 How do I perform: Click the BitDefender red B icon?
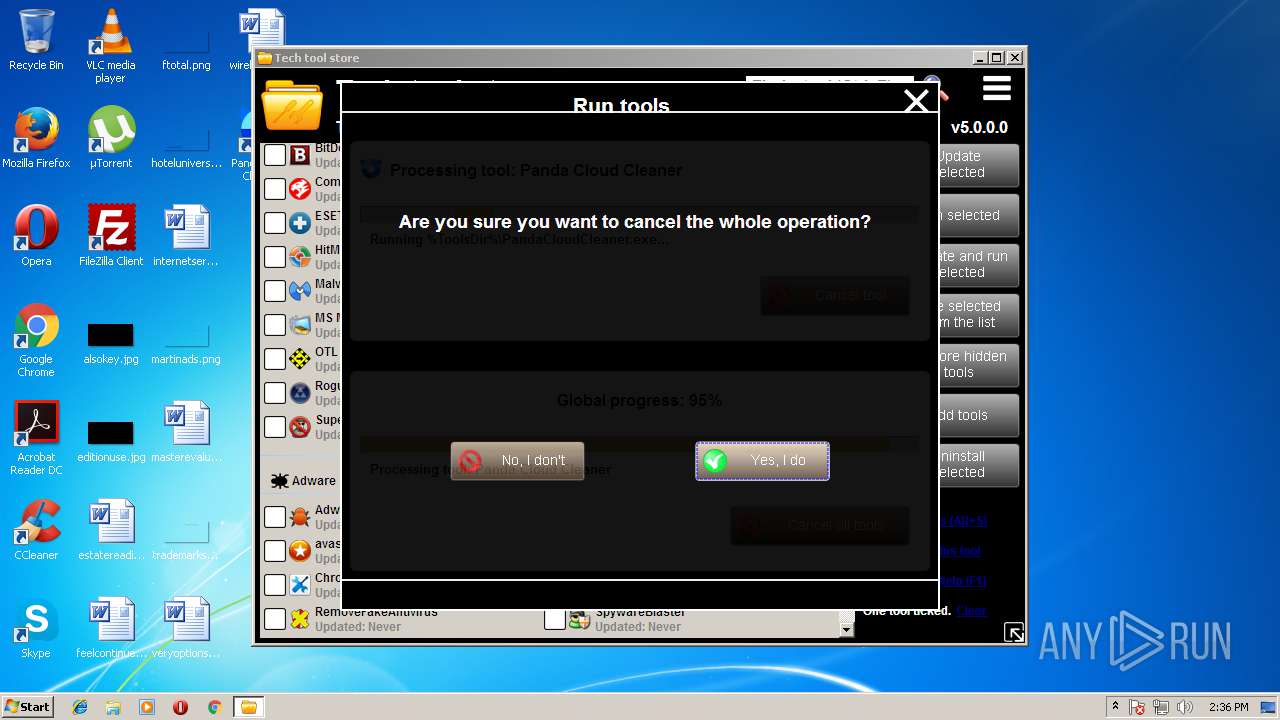tap(300, 155)
